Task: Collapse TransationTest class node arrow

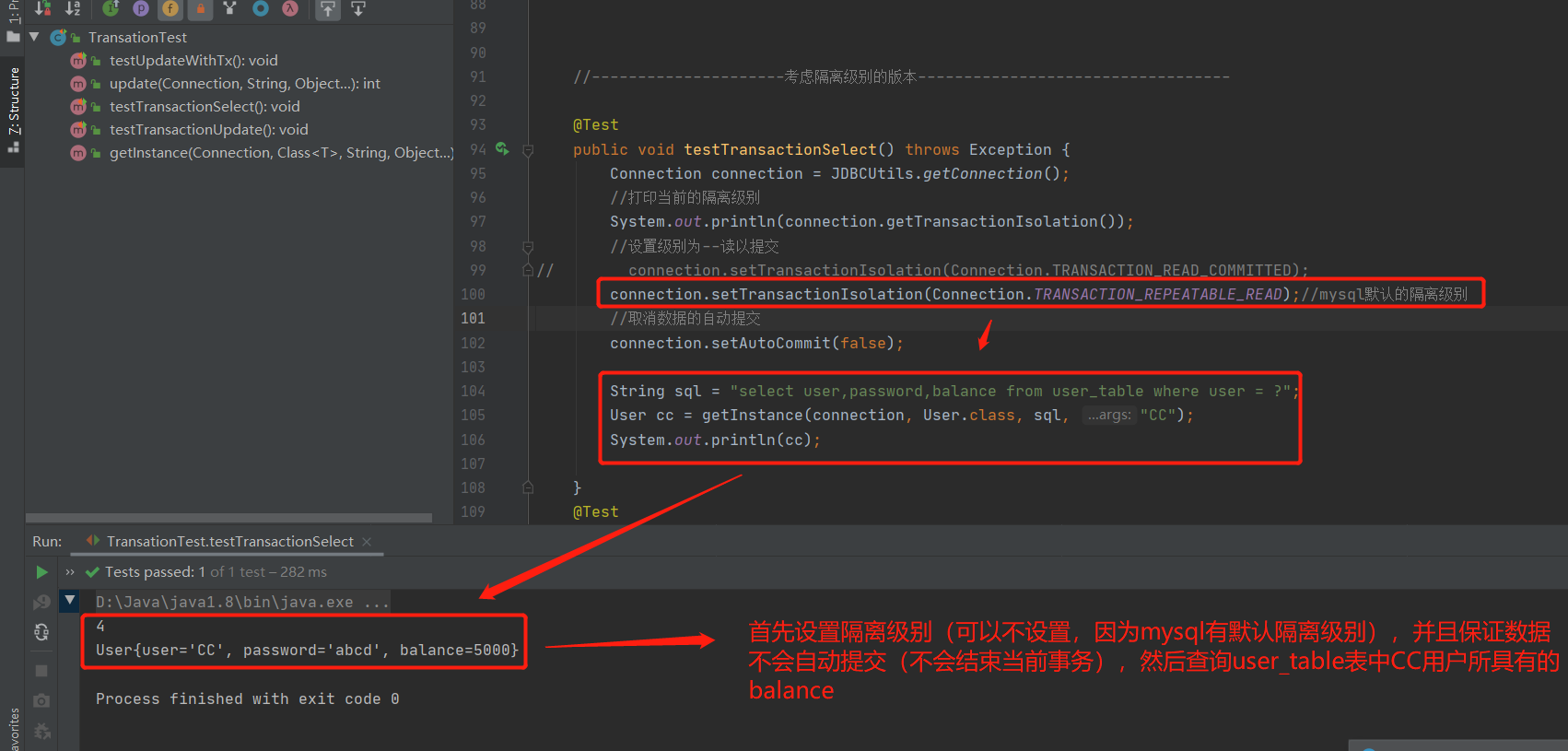Action: point(34,37)
